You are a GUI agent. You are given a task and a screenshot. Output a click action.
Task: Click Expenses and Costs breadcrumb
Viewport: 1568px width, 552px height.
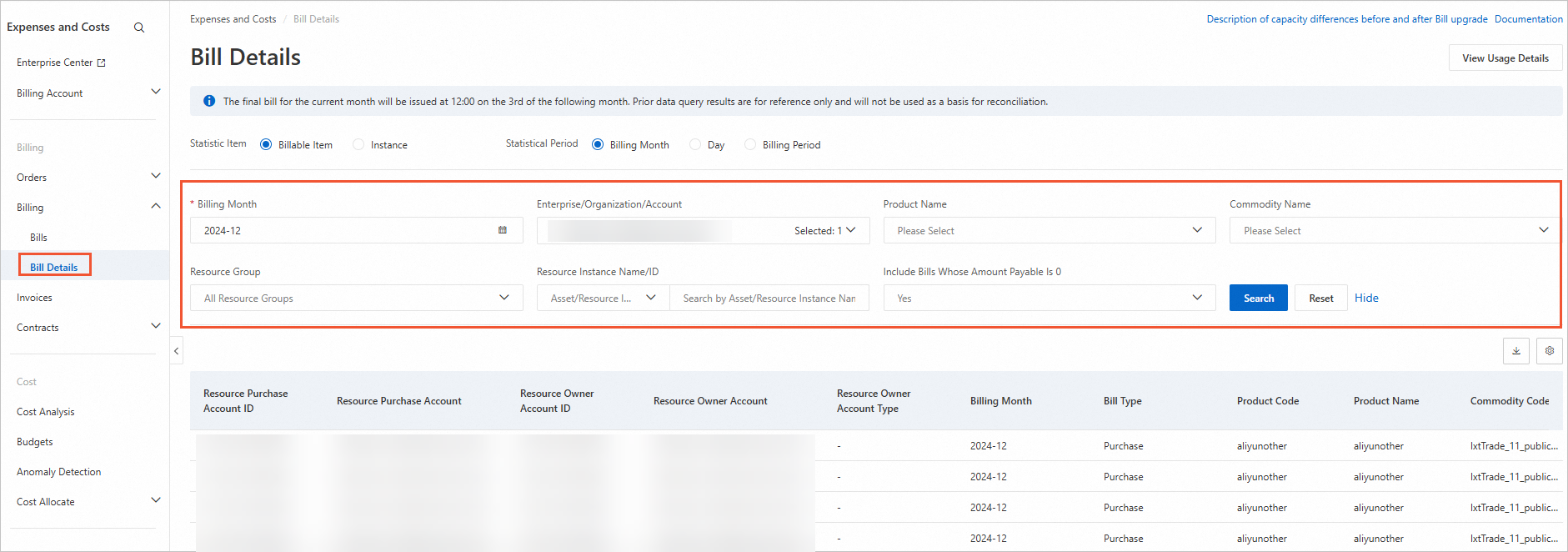pyautogui.click(x=233, y=19)
